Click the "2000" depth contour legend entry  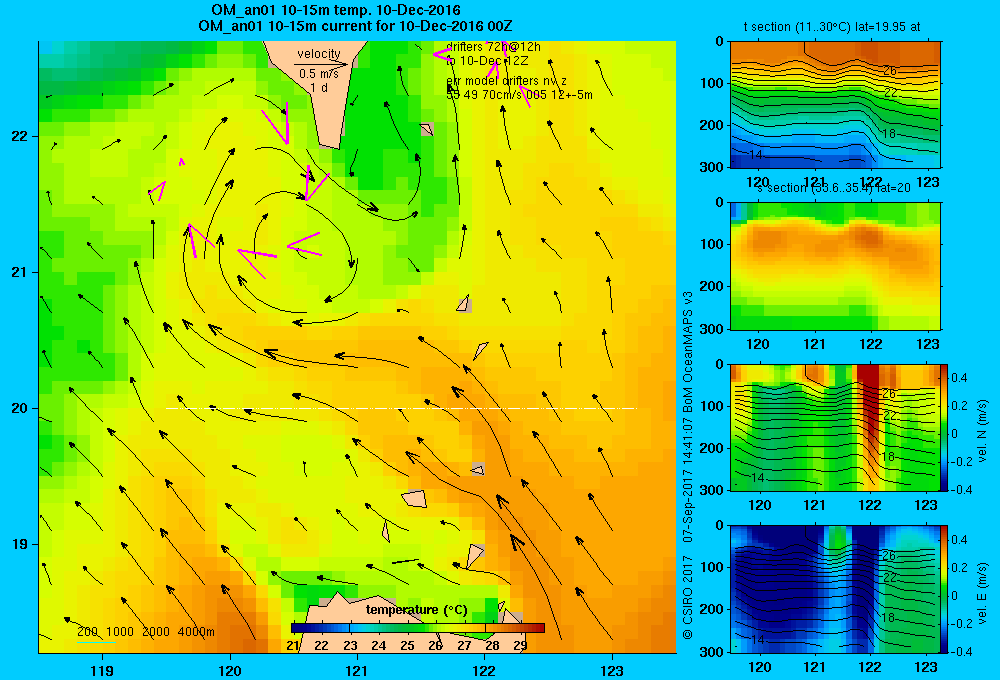(156, 632)
